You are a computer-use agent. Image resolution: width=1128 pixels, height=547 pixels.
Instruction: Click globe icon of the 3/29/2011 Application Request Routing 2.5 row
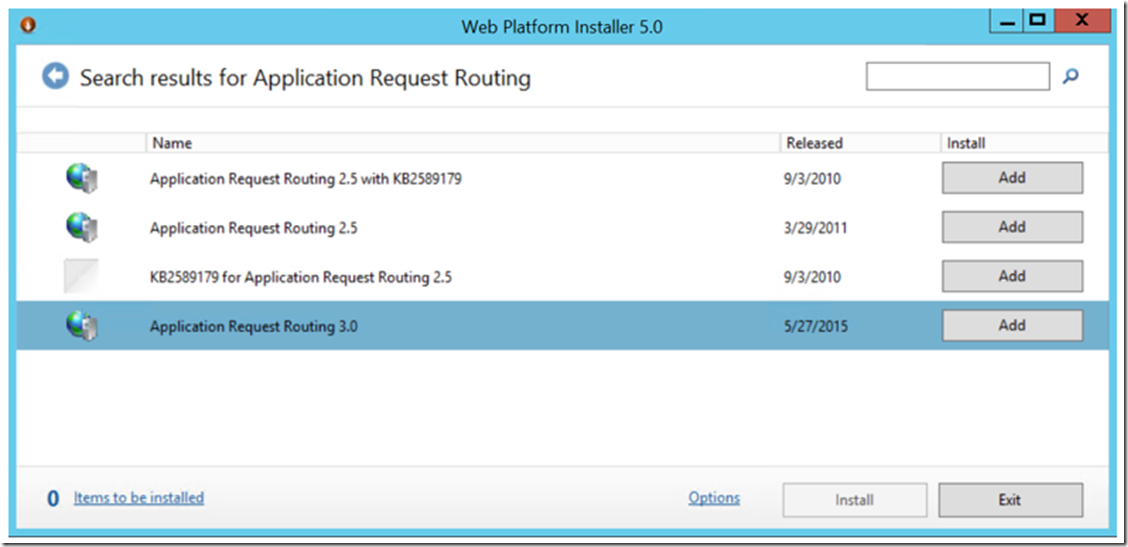pos(82,227)
